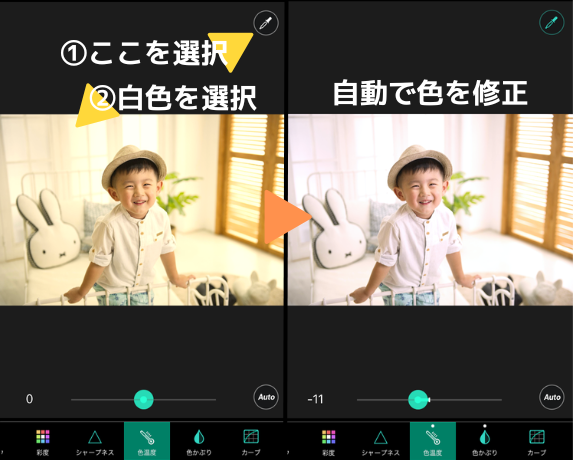This screenshot has height=460, width=573.
Task: Click the corrected photo on the right
Action: [x=430, y=210]
